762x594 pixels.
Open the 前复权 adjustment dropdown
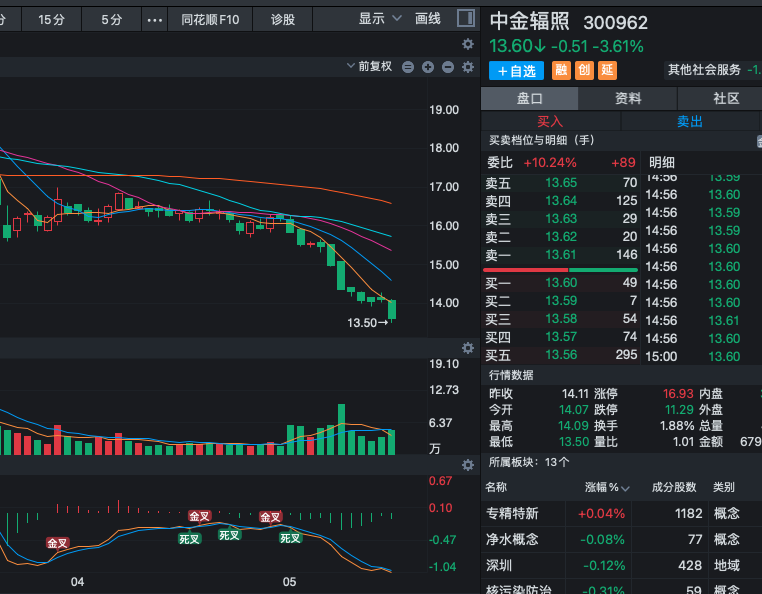(369, 66)
